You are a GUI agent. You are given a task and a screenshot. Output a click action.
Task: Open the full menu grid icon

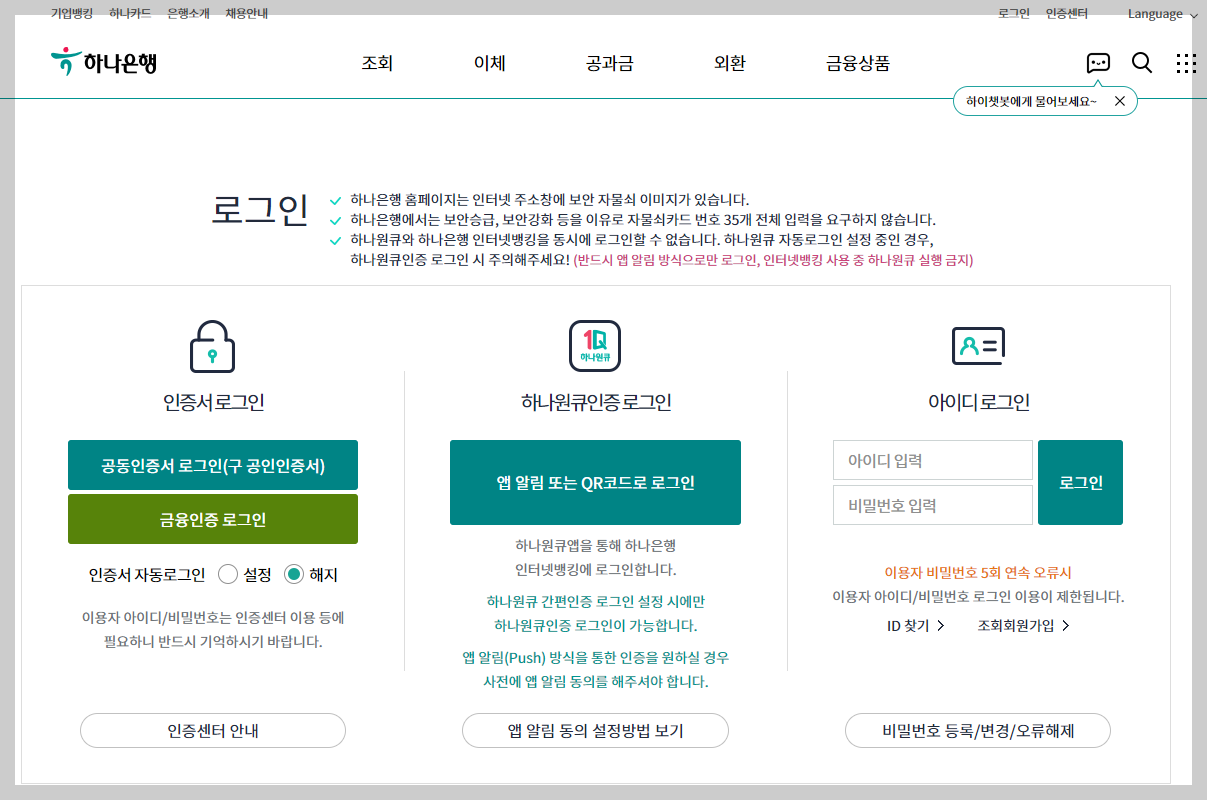pos(1186,63)
